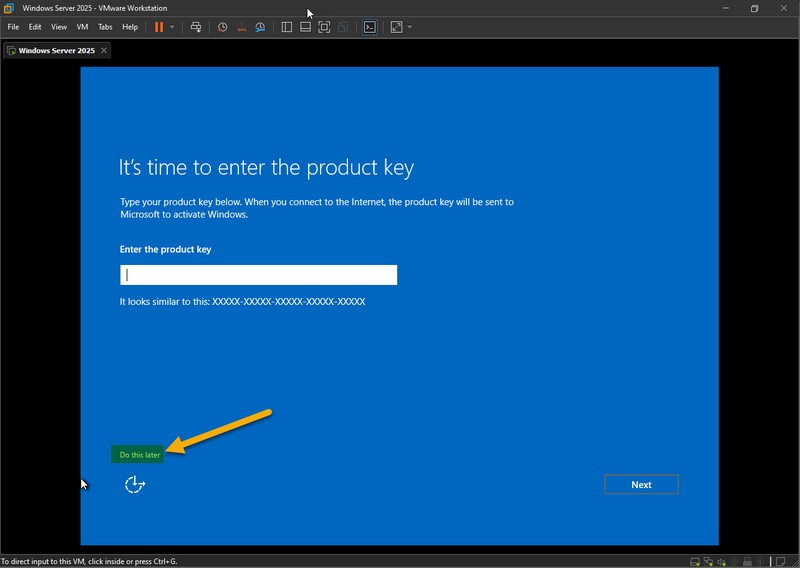Image resolution: width=800 pixels, height=568 pixels.
Task: Click the product key input field
Action: coord(258,275)
